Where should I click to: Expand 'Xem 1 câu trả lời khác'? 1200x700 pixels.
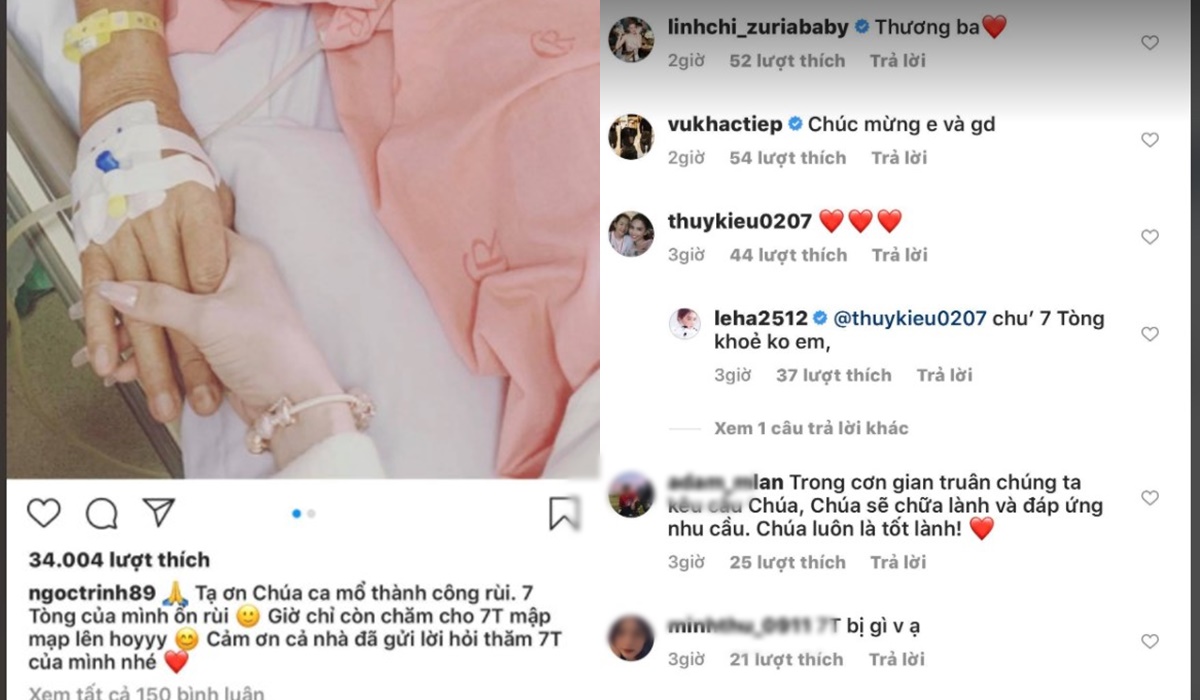tap(811, 428)
